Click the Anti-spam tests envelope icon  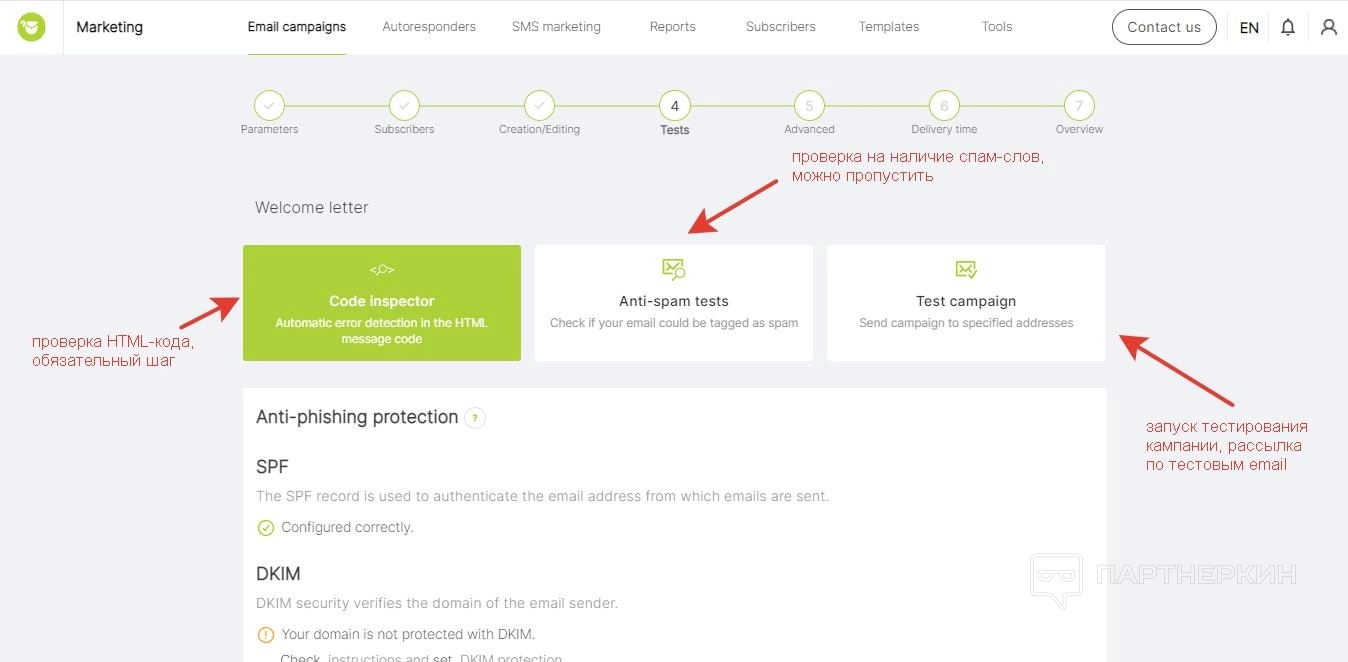tap(673, 269)
